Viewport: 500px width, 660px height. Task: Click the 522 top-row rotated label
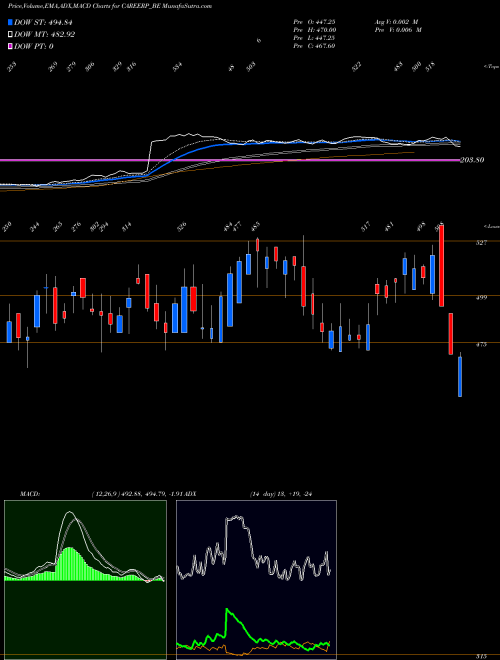tap(356, 67)
